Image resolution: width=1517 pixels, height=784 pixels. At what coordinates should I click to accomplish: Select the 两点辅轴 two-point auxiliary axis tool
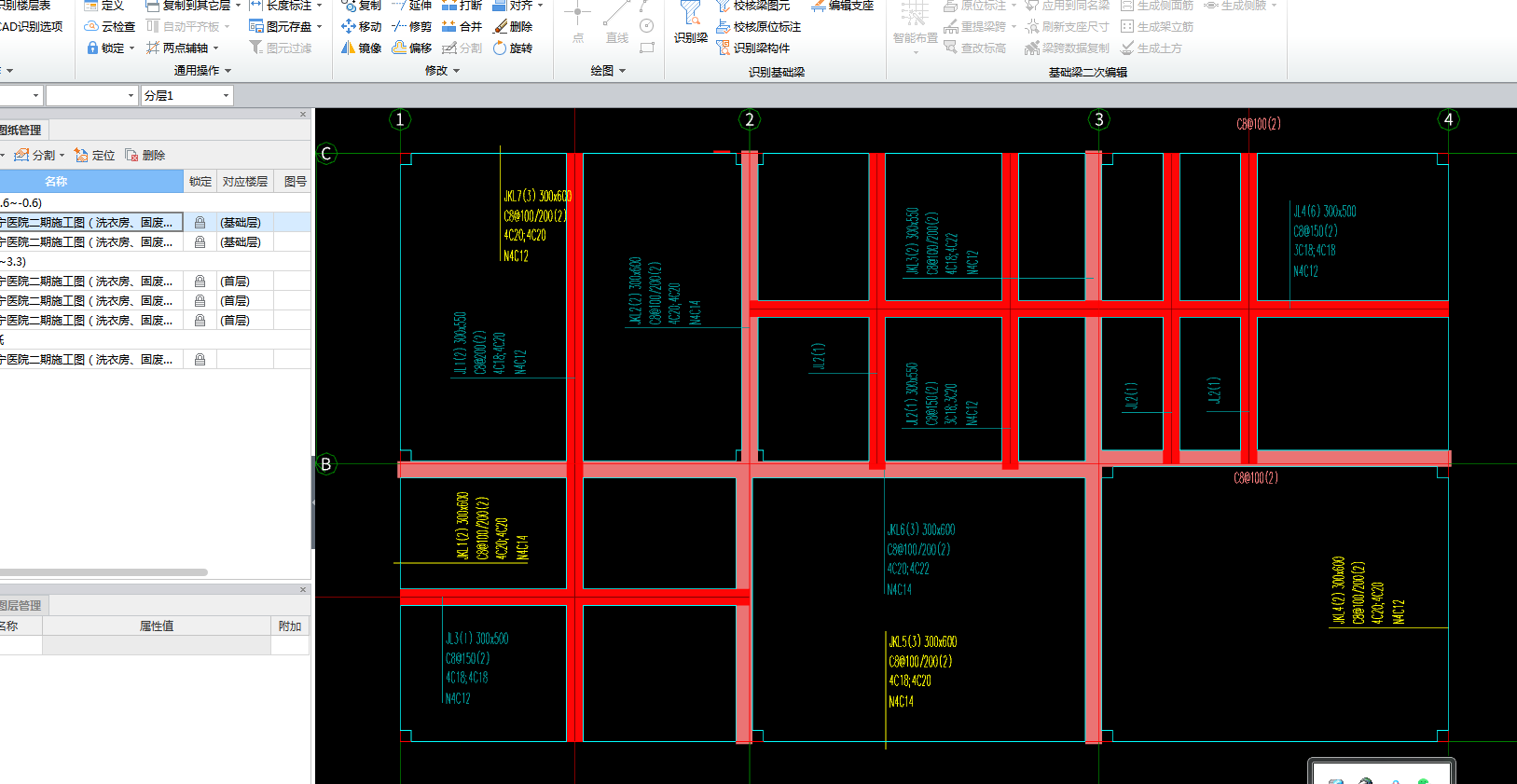click(x=177, y=48)
